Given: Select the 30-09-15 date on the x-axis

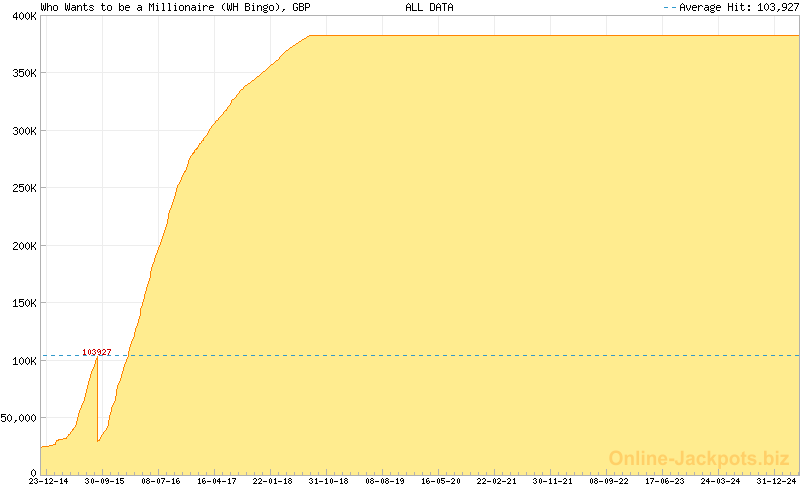Looking at the screenshot, I should click(104, 481).
